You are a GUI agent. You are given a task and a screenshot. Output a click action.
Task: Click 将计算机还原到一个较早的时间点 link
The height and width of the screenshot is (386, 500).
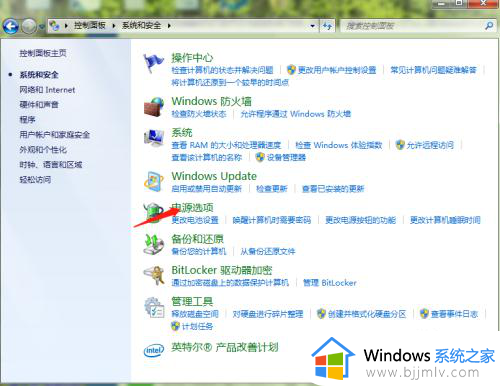coord(230,82)
